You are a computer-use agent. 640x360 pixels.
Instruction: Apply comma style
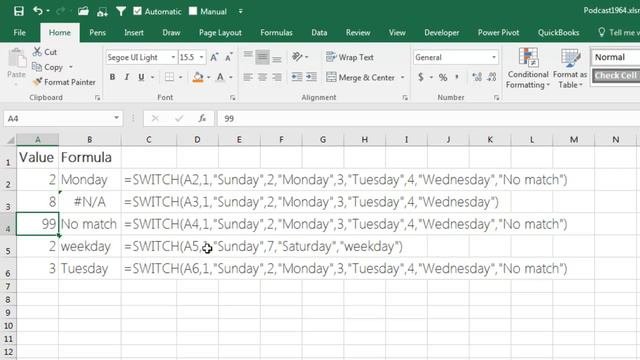click(x=457, y=77)
